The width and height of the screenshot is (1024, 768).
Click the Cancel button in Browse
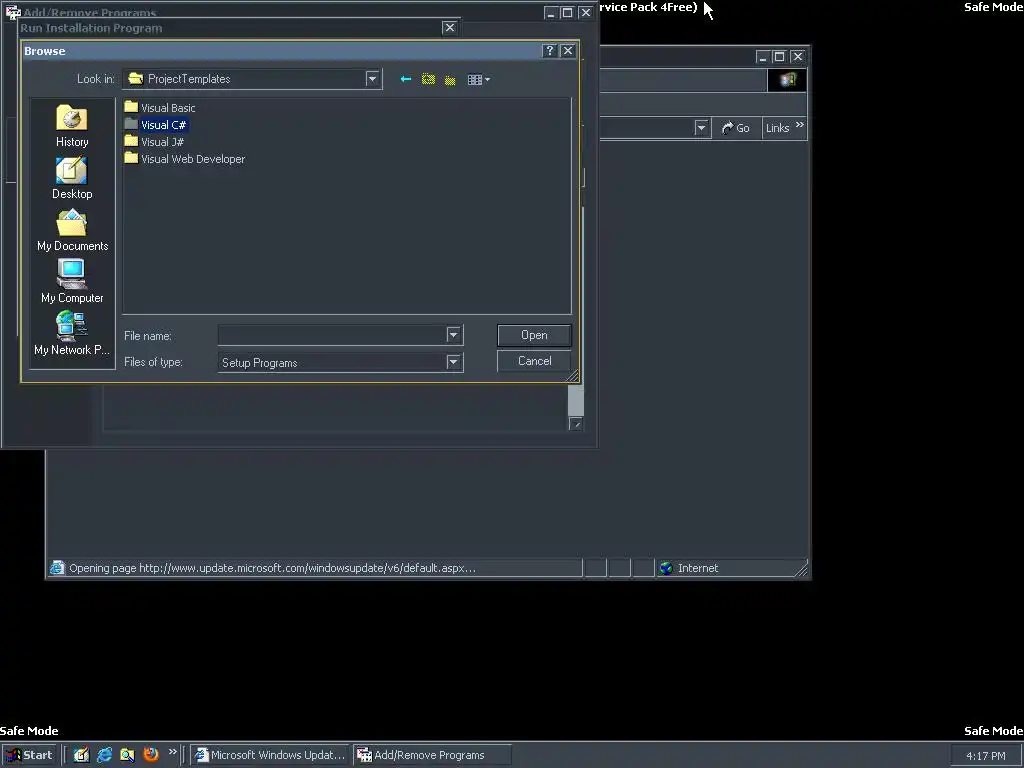534,361
